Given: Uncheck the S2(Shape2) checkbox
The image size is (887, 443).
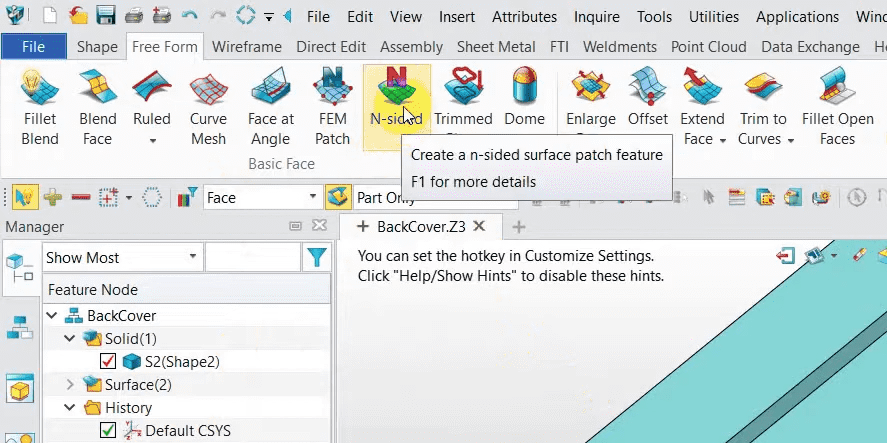Looking at the screenshot, I should point(109,361).
